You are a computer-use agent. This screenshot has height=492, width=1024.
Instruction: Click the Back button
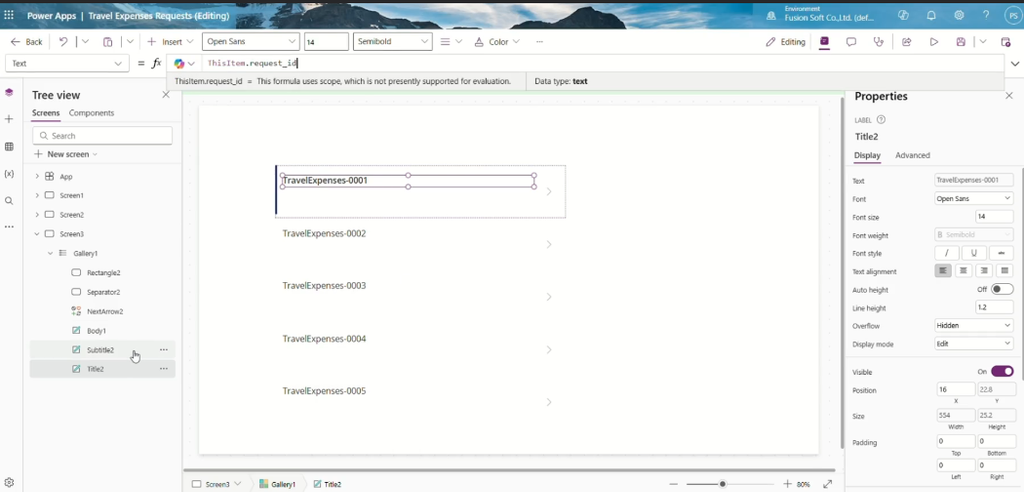click(x=27, y=42)
